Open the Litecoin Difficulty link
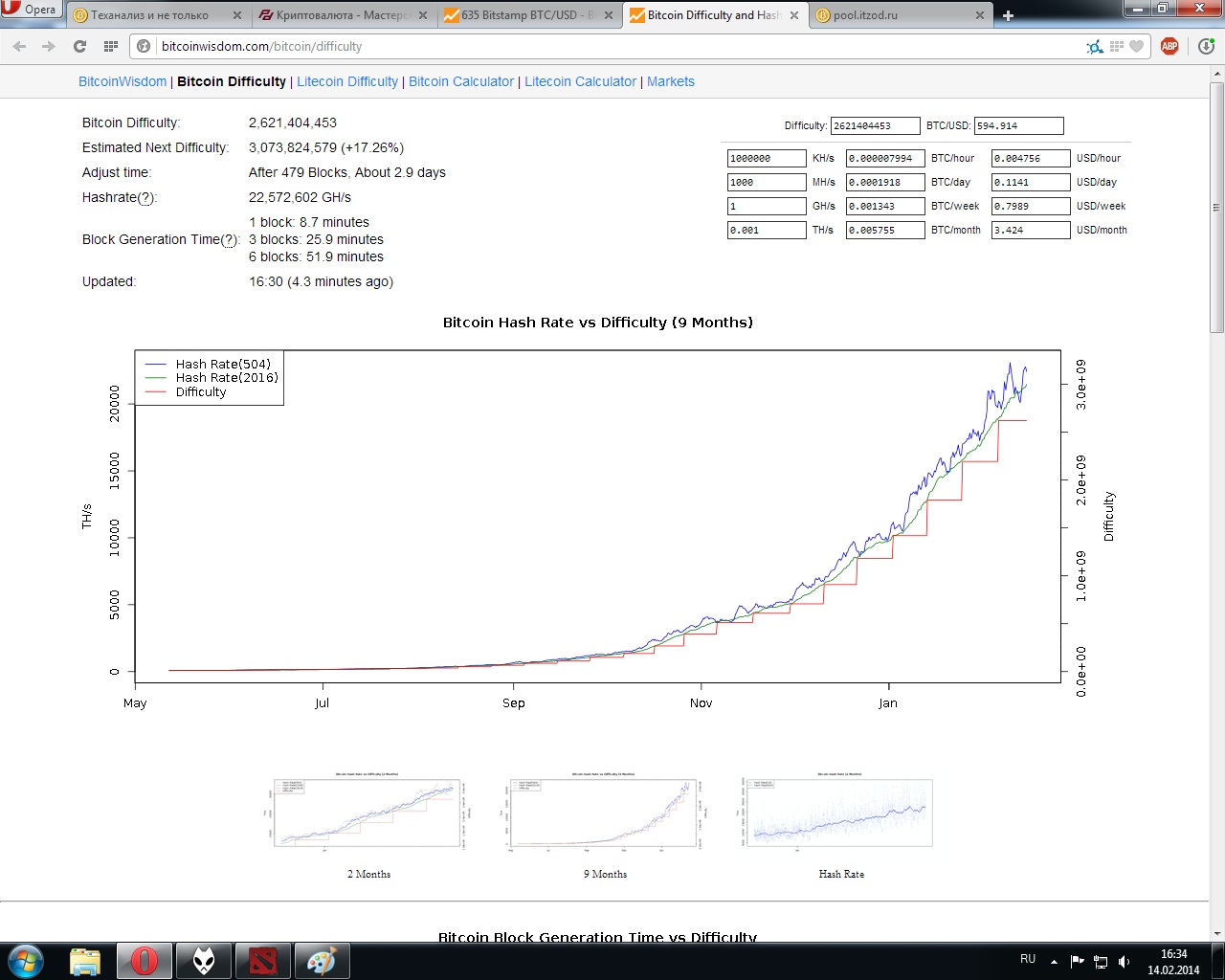The width and height of the screenshot is (1225, 980). (x=347, y=81)
